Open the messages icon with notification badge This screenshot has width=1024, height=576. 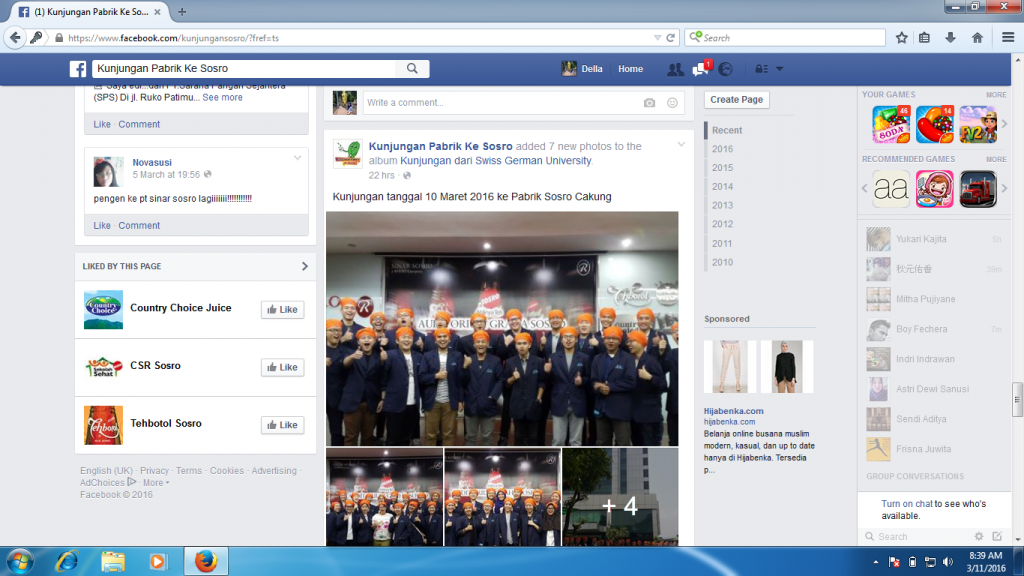(701, 69)
